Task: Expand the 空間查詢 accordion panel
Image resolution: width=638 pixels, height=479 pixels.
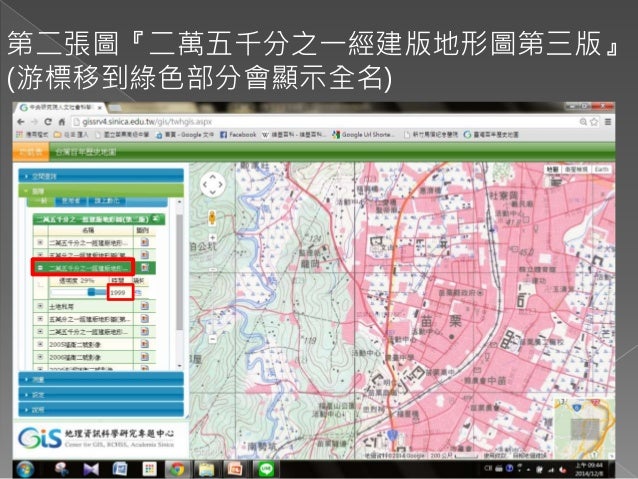Action: (101, 176)
